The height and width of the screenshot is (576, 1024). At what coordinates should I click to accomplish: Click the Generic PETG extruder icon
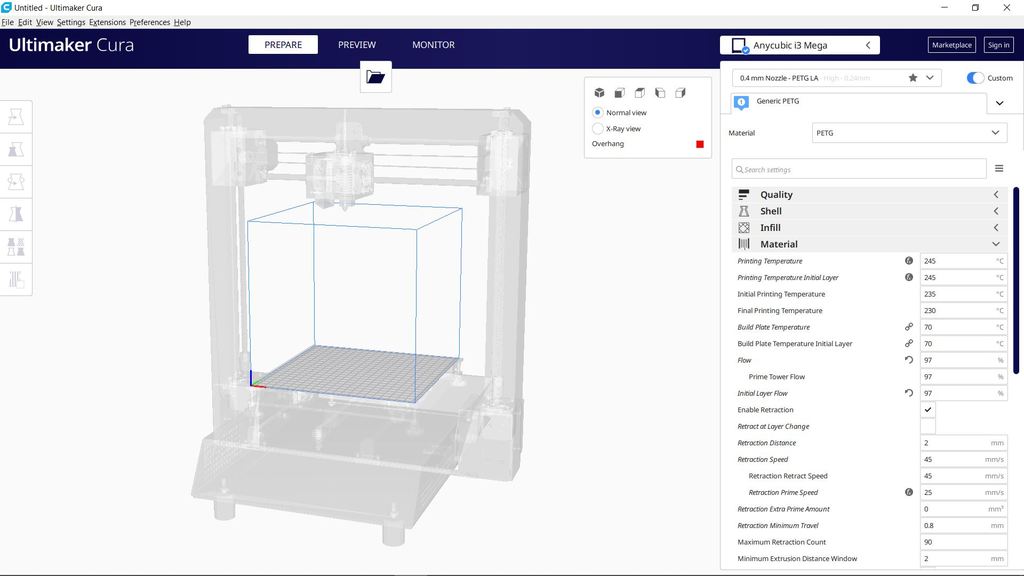point(741,103)
